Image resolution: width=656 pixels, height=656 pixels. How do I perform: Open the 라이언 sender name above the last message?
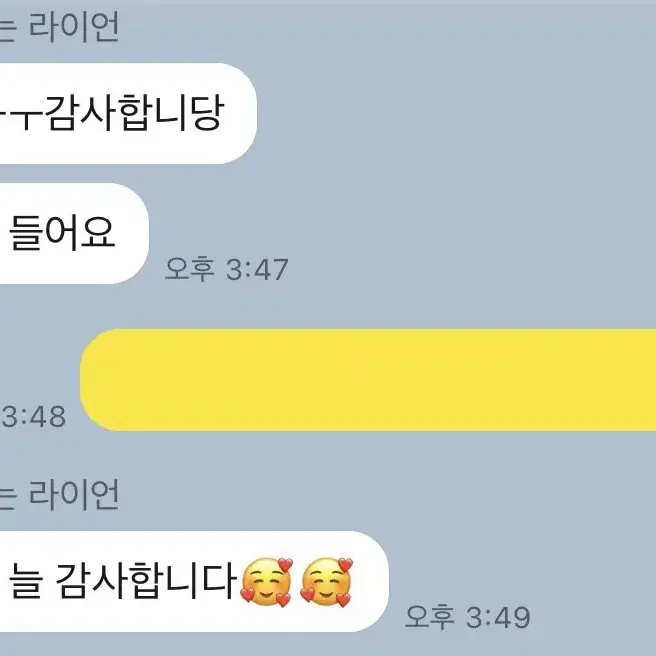[74, 495]
